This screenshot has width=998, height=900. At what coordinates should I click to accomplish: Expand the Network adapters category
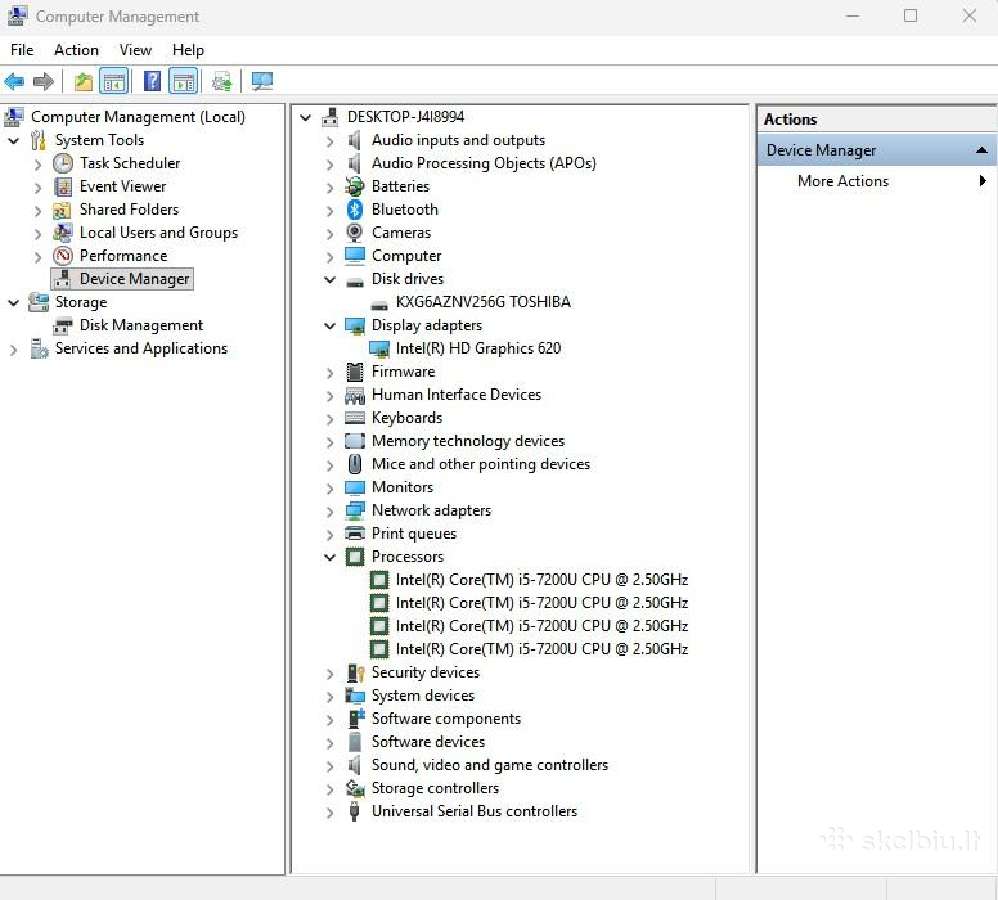pyautogui.click(x=330, y=511)
